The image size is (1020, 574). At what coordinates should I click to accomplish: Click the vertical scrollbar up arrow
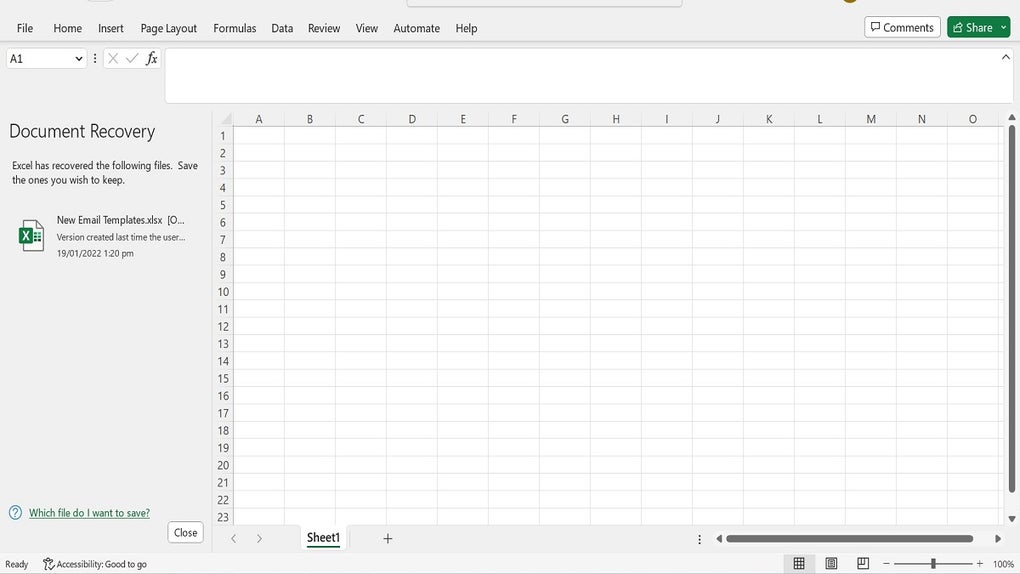point(1012,117)
